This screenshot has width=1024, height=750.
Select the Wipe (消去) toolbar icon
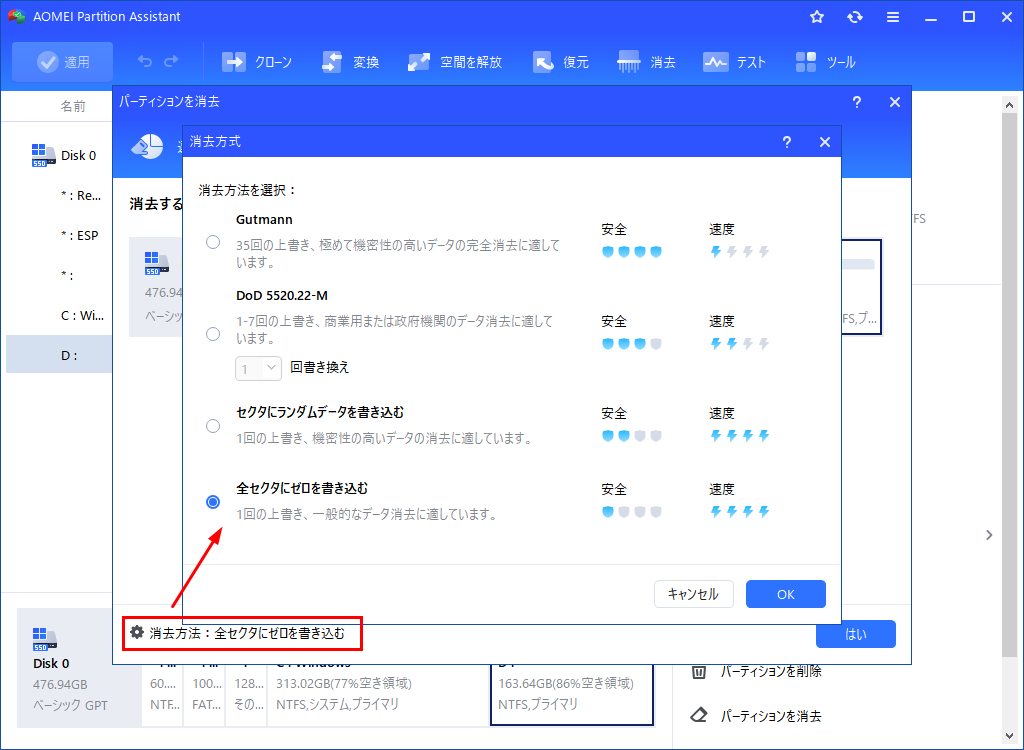630,62
